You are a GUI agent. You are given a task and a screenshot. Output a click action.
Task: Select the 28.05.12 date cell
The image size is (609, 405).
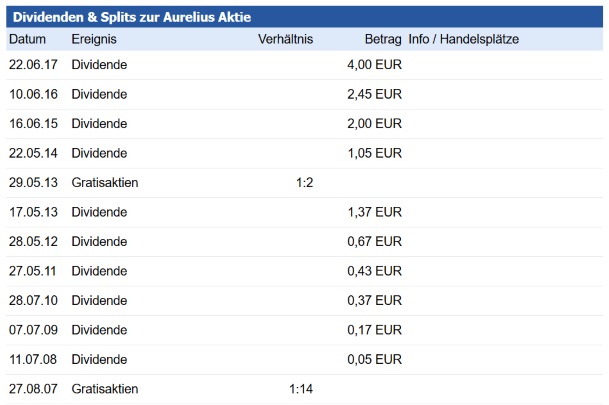33,242
